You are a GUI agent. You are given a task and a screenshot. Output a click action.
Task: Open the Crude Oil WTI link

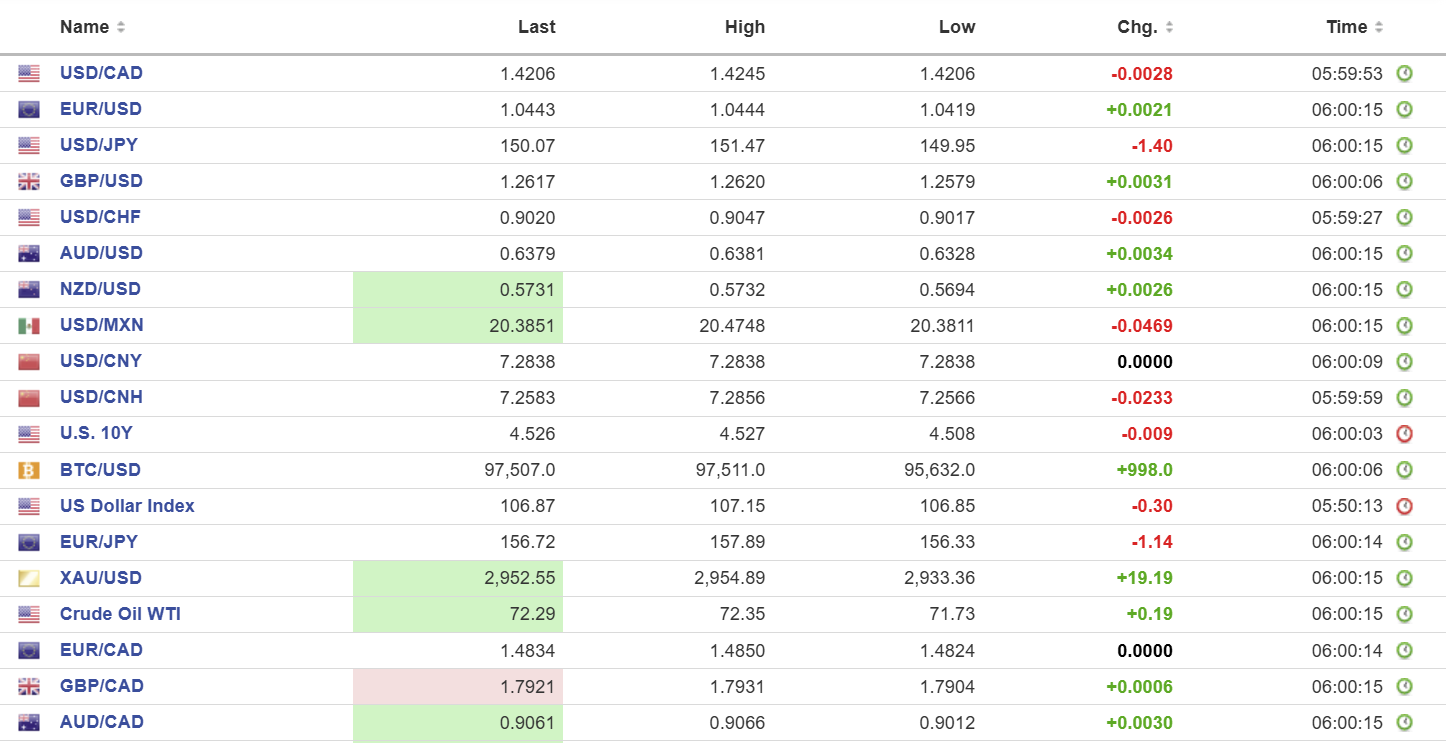[120, 614]
